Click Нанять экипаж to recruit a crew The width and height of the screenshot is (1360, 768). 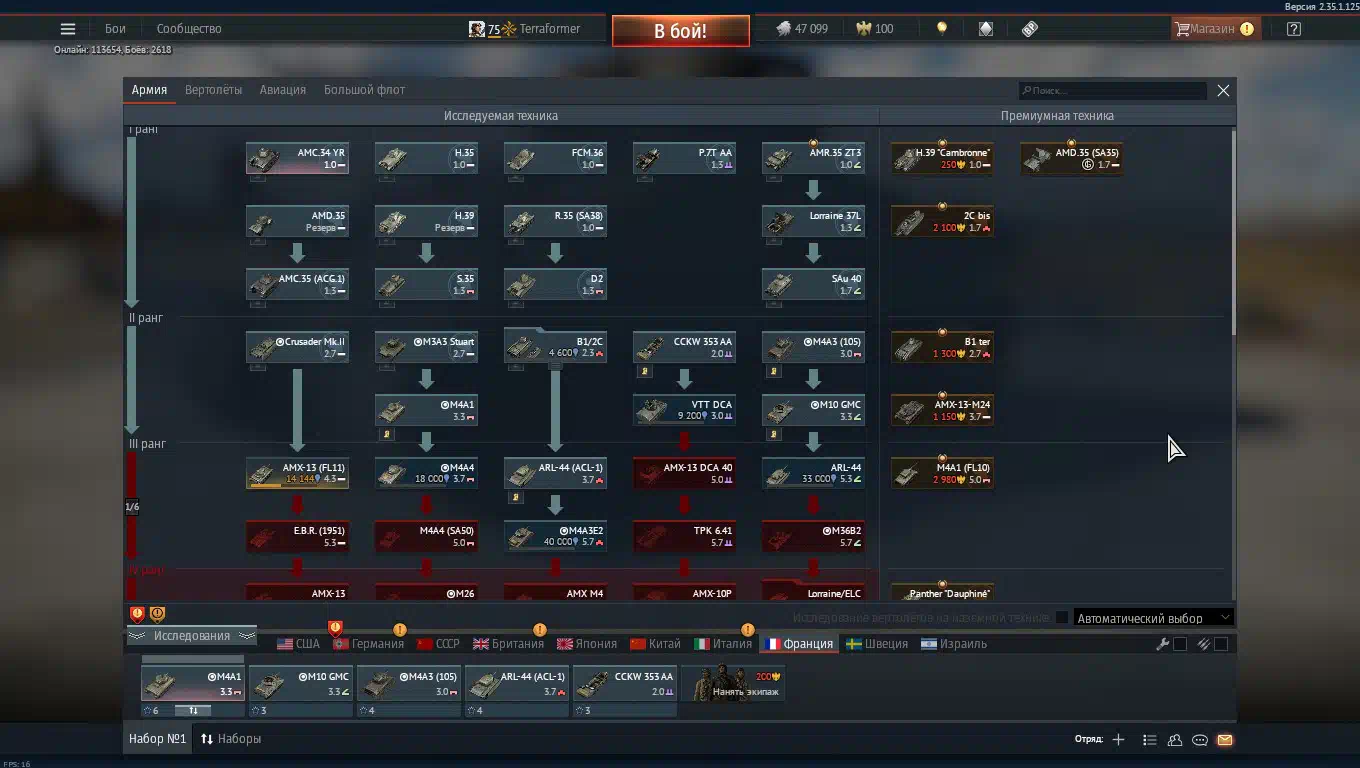(x=732, y=683)
